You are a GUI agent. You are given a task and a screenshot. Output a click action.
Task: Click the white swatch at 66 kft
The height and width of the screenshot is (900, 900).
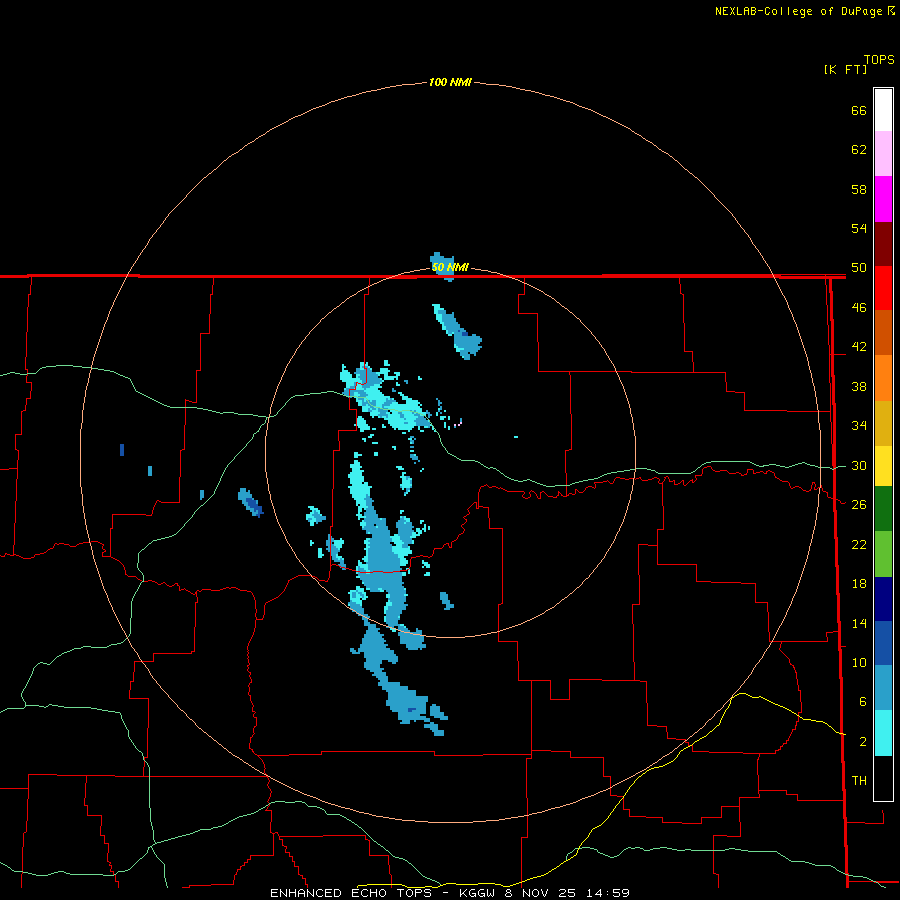(883, 110)
